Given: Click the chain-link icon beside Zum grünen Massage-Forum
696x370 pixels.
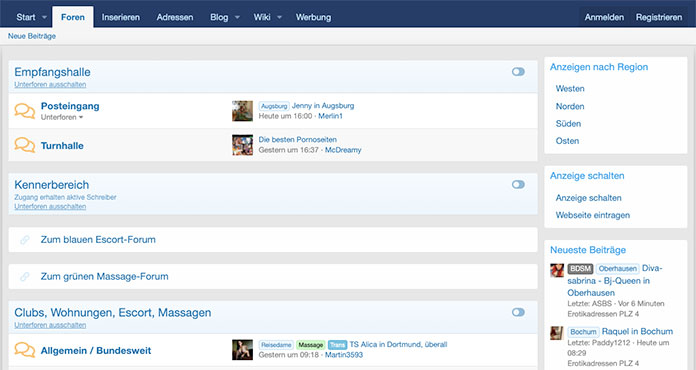Looking at the screenshot, I should (24, 276).
